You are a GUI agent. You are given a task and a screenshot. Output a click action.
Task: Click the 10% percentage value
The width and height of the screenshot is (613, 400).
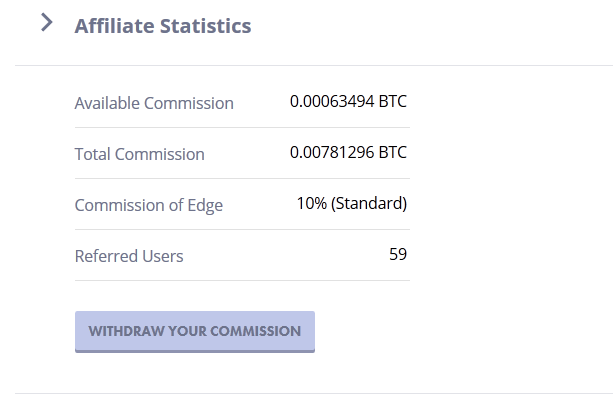311,204
